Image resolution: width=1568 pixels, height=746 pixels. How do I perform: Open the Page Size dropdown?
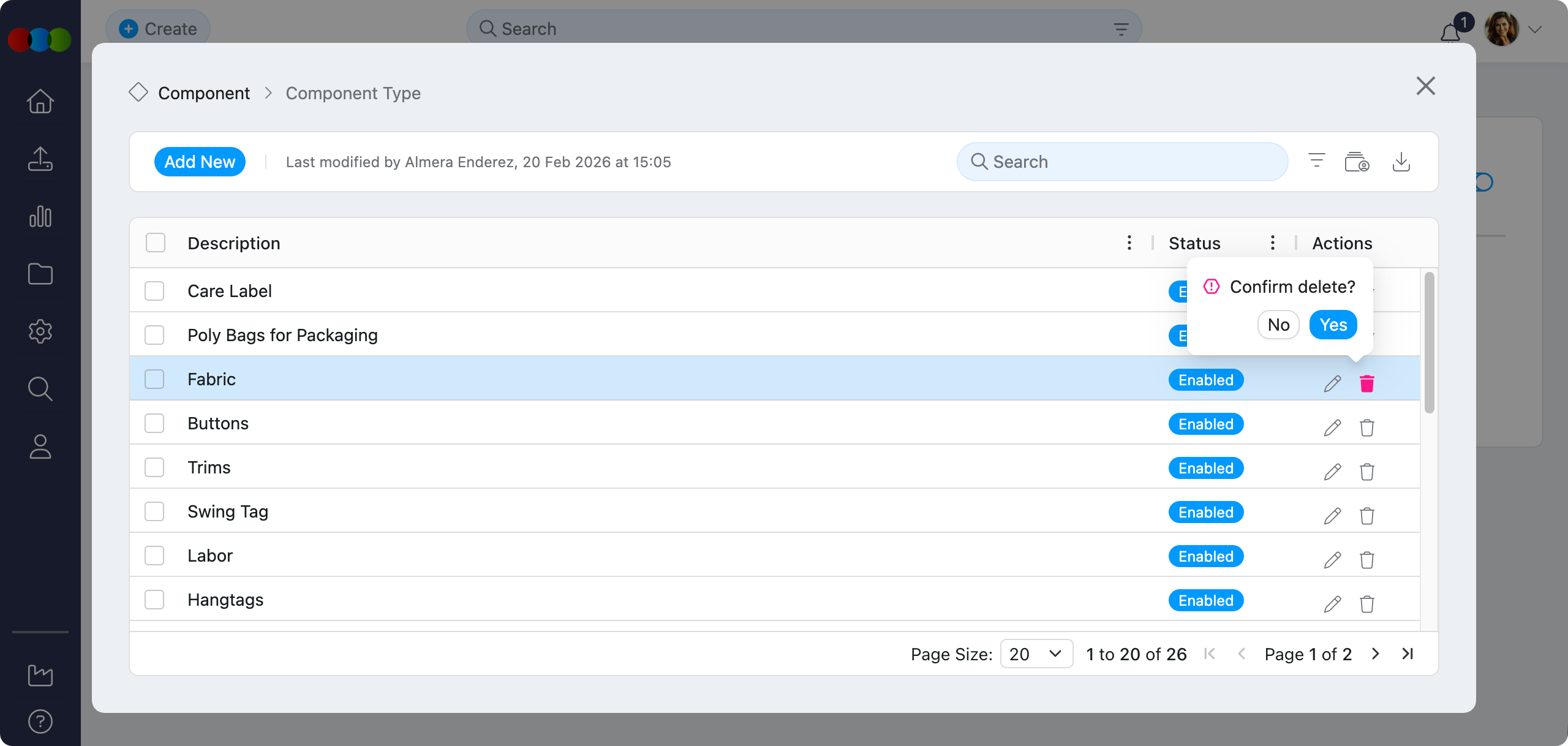click(1036, 654)
